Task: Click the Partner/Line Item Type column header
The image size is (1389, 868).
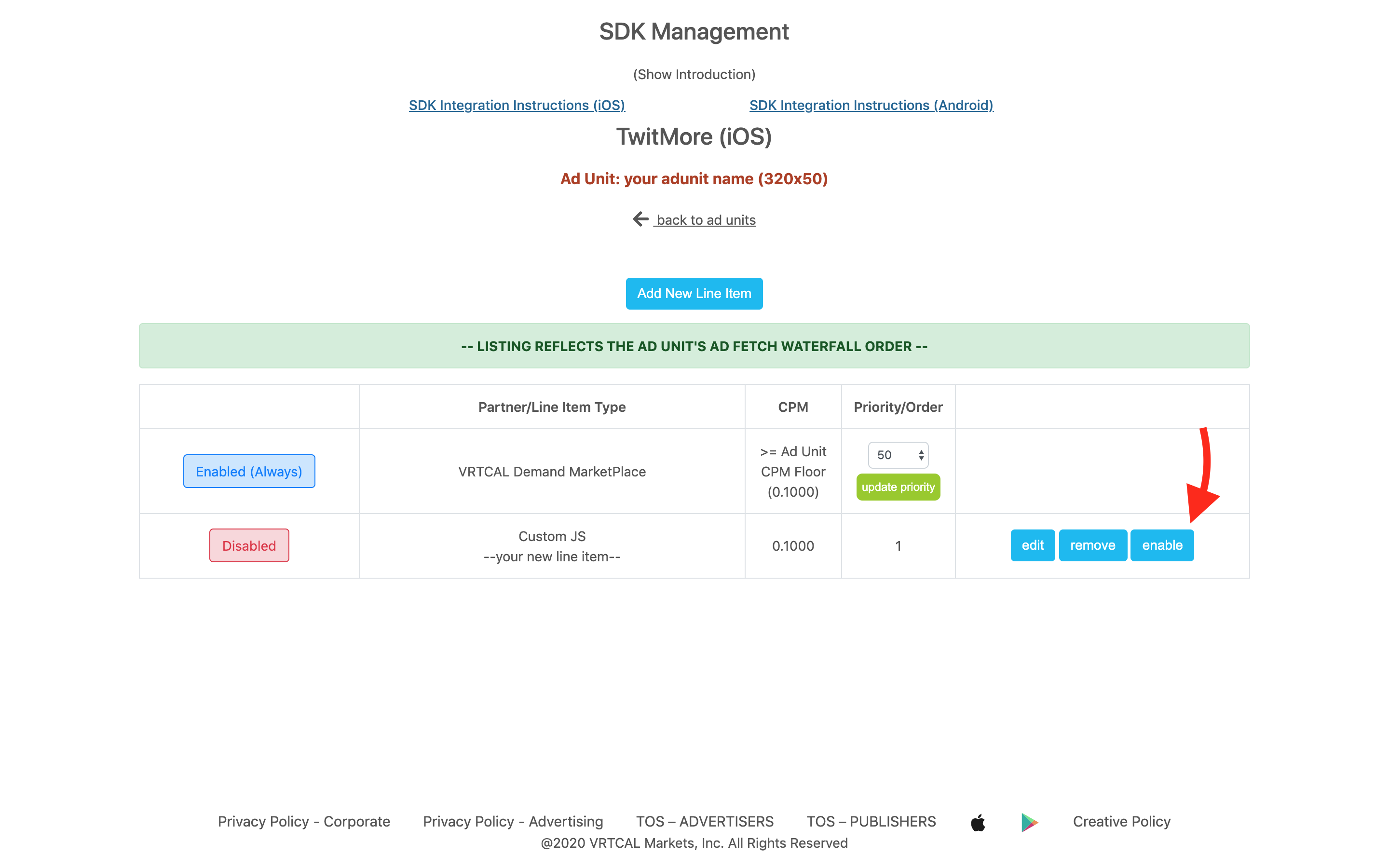Action: [552, 407]
